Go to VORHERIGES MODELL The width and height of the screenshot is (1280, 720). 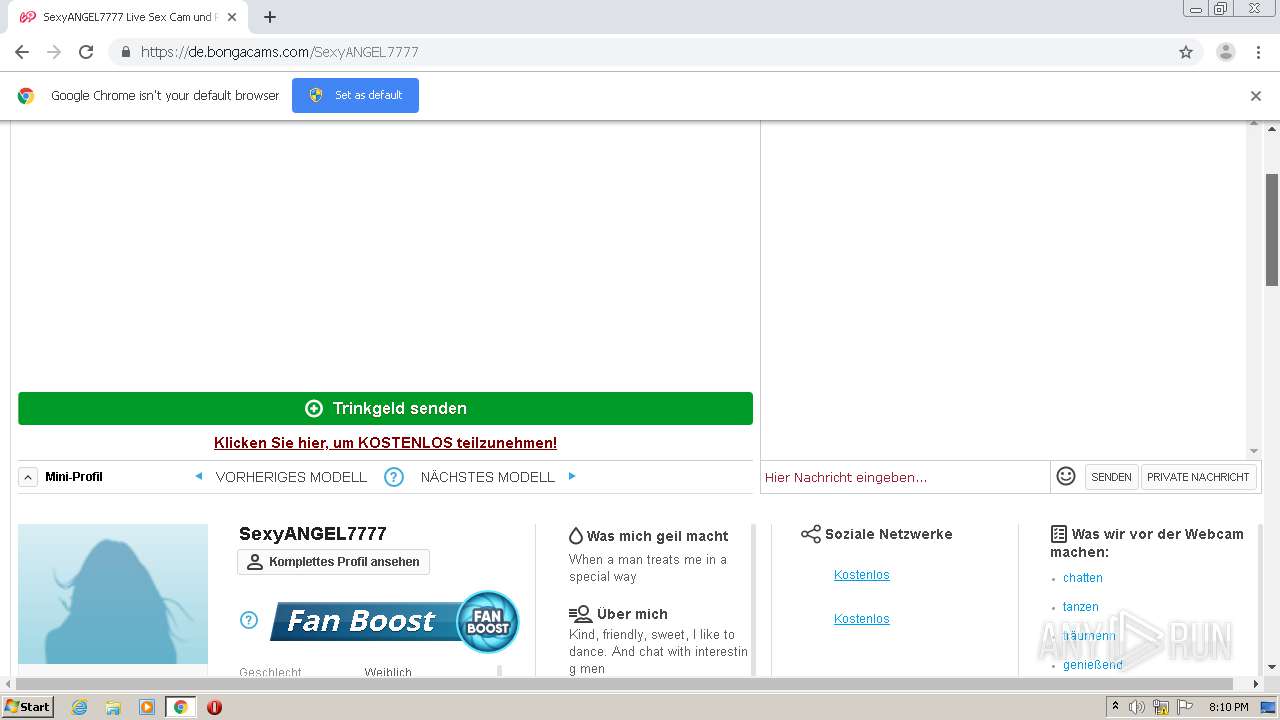coord(291,477)
